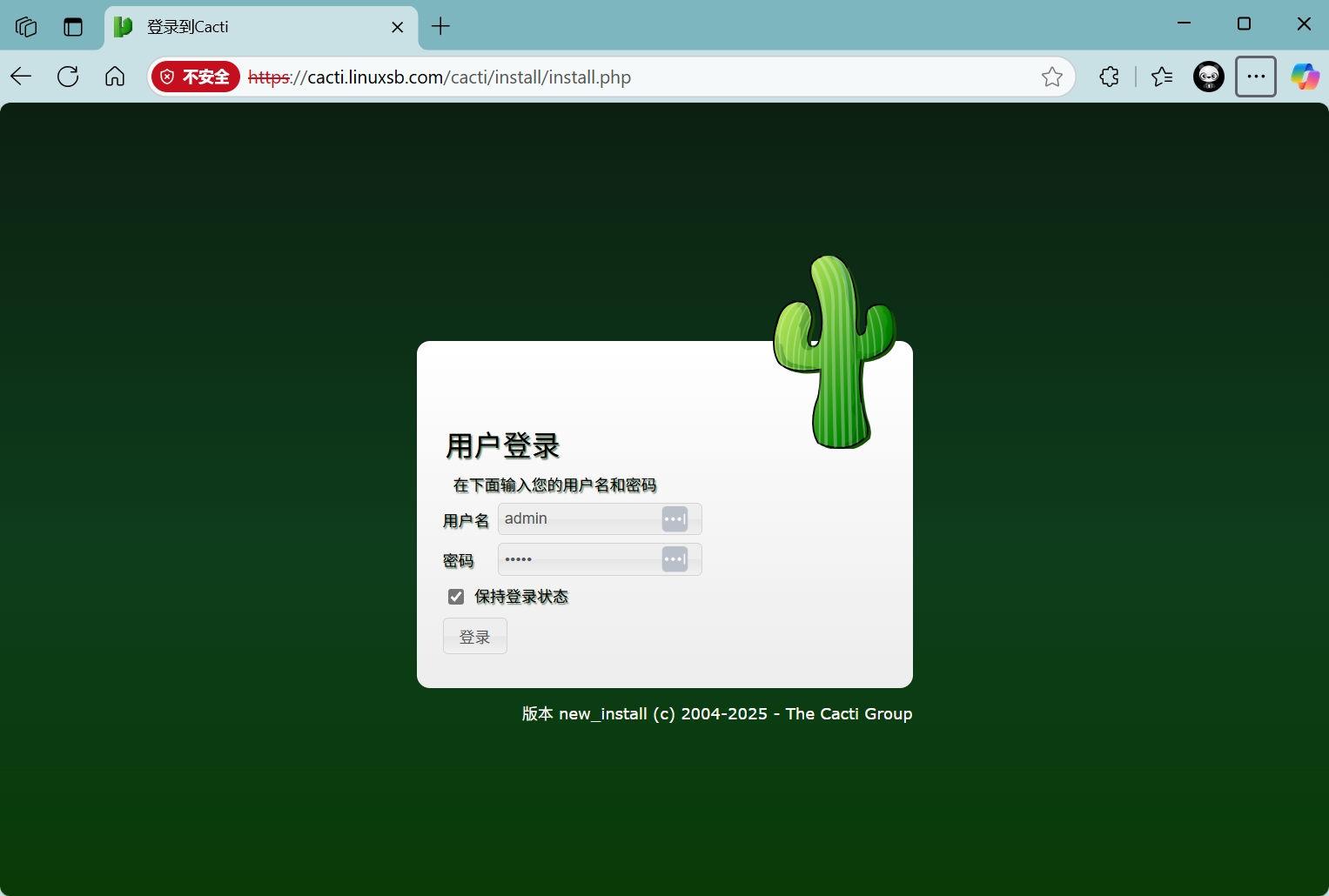Click password manager icon in password field
This screenshot has height=896, width=1329.
pos(675,559)
